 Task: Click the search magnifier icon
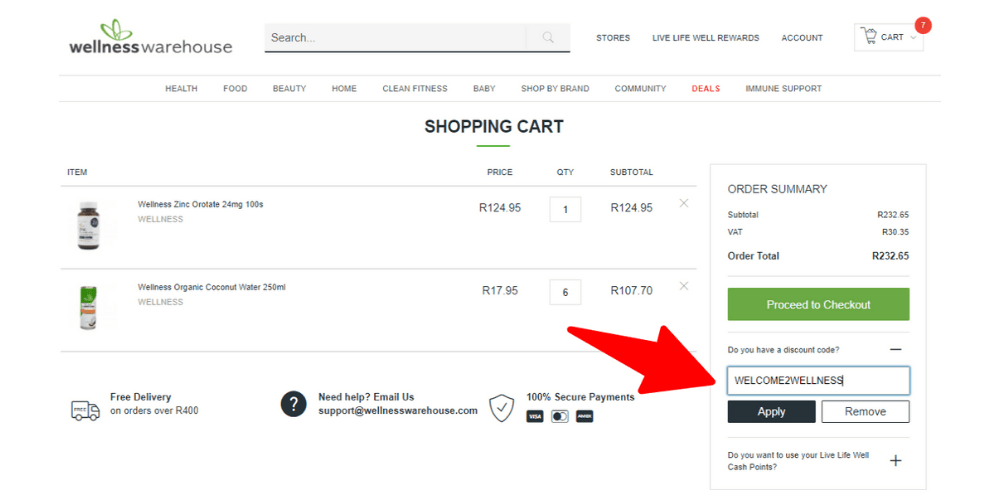[548, 38]
